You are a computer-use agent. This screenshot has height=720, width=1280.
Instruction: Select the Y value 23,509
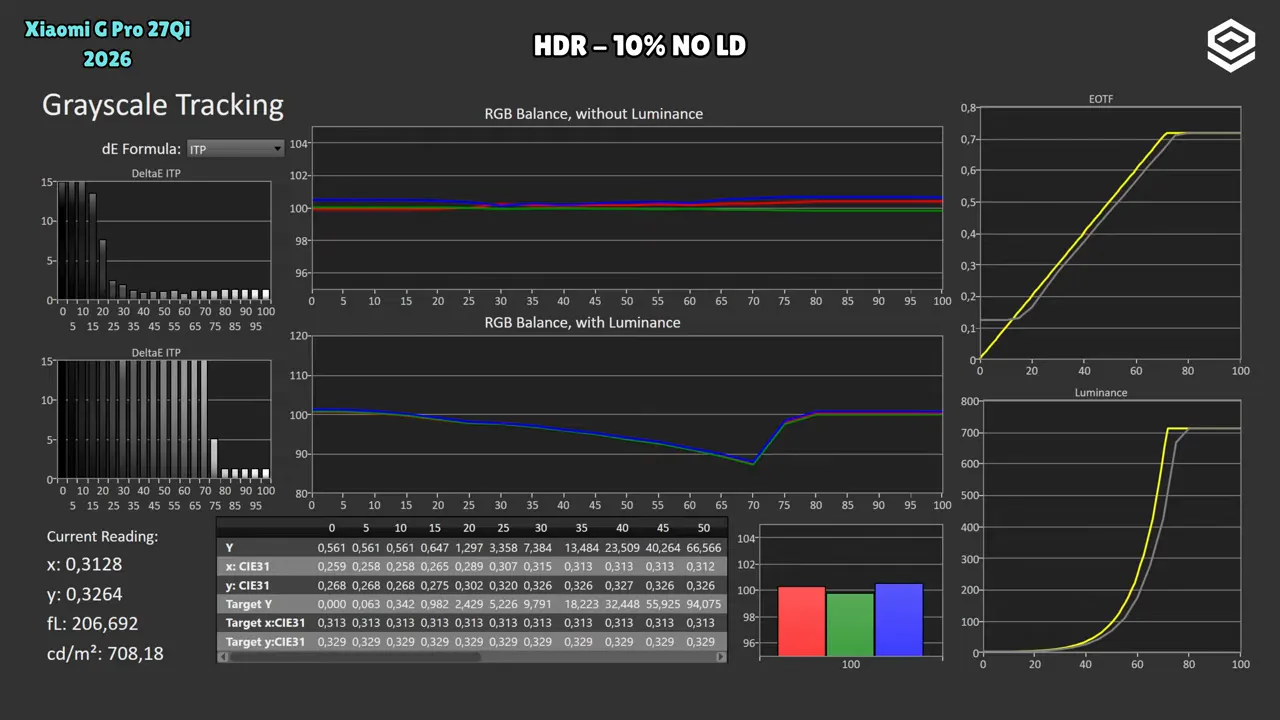[622, 547]
